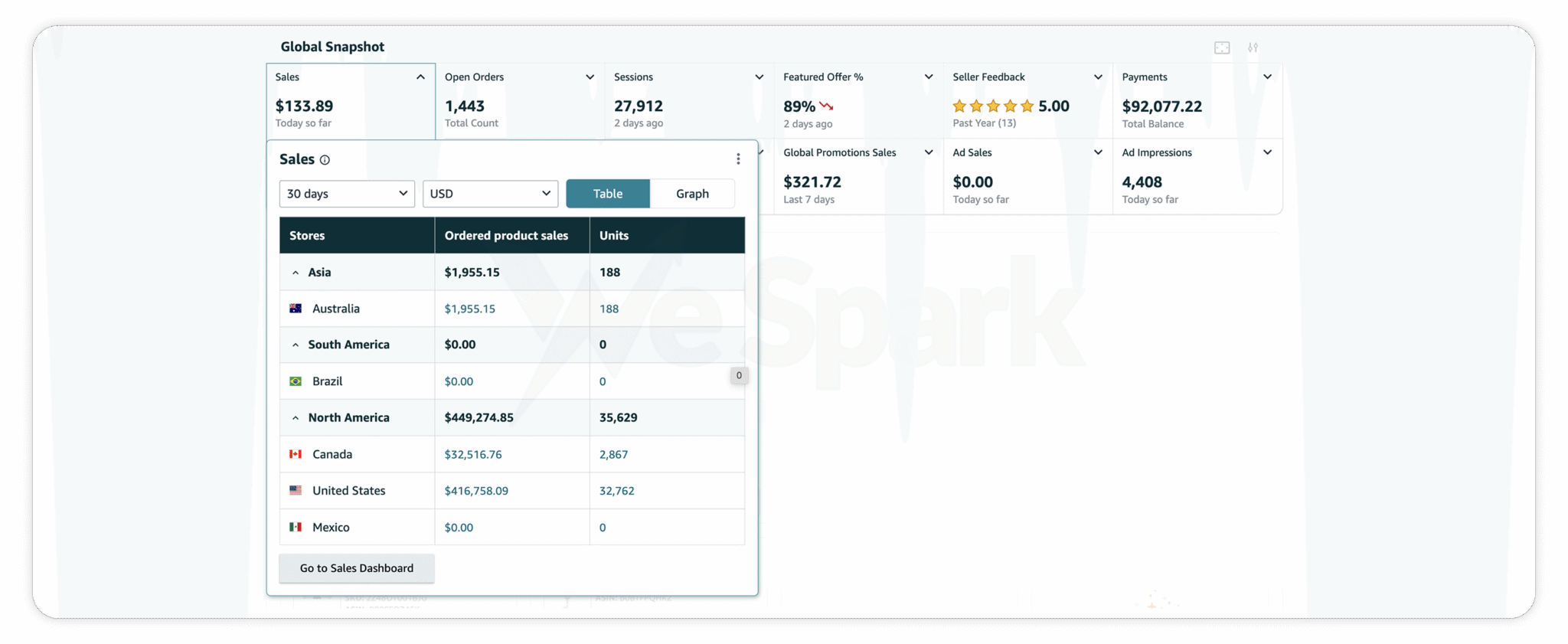1568x644 pixels.
Task: Click the United States flag icon
Action: coord(296,490)
